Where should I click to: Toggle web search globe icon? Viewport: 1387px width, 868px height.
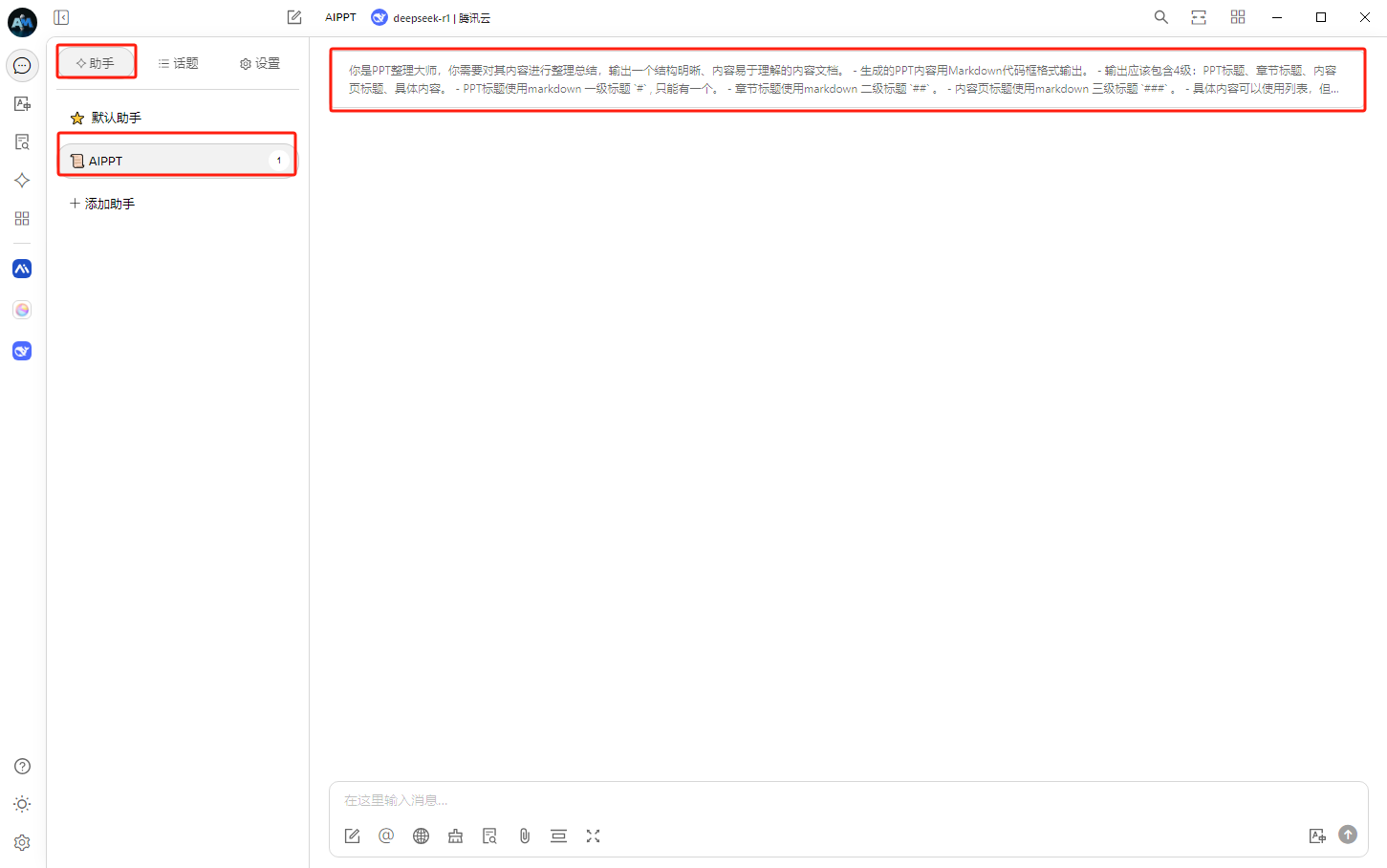pyautogui.click(x=421, y=835)
